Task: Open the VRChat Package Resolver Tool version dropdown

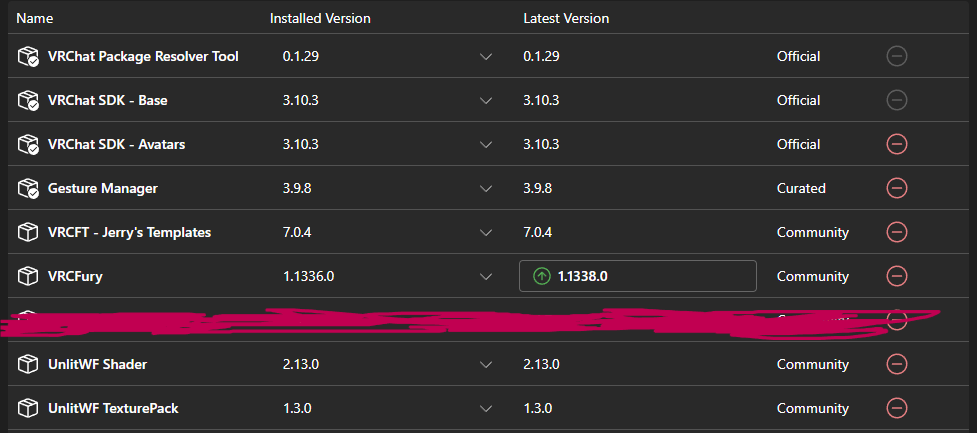Action: pos(486,57)
